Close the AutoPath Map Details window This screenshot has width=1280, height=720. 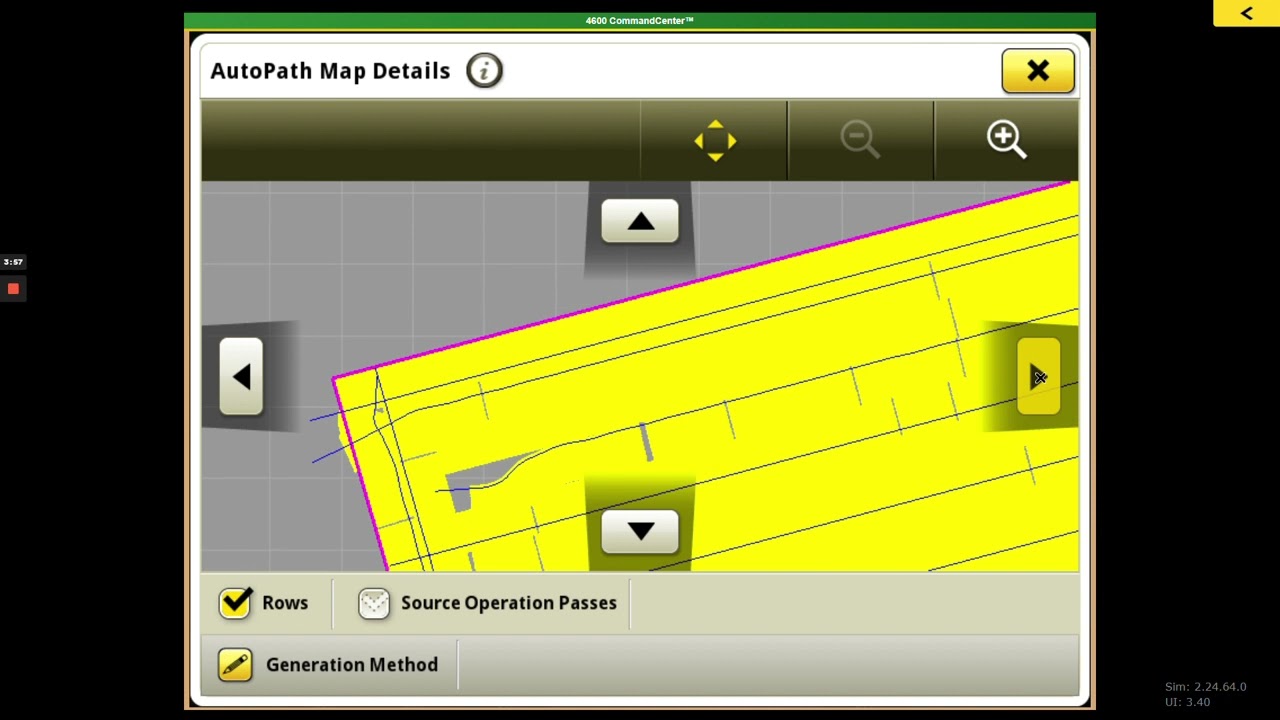pos(1038,71)
